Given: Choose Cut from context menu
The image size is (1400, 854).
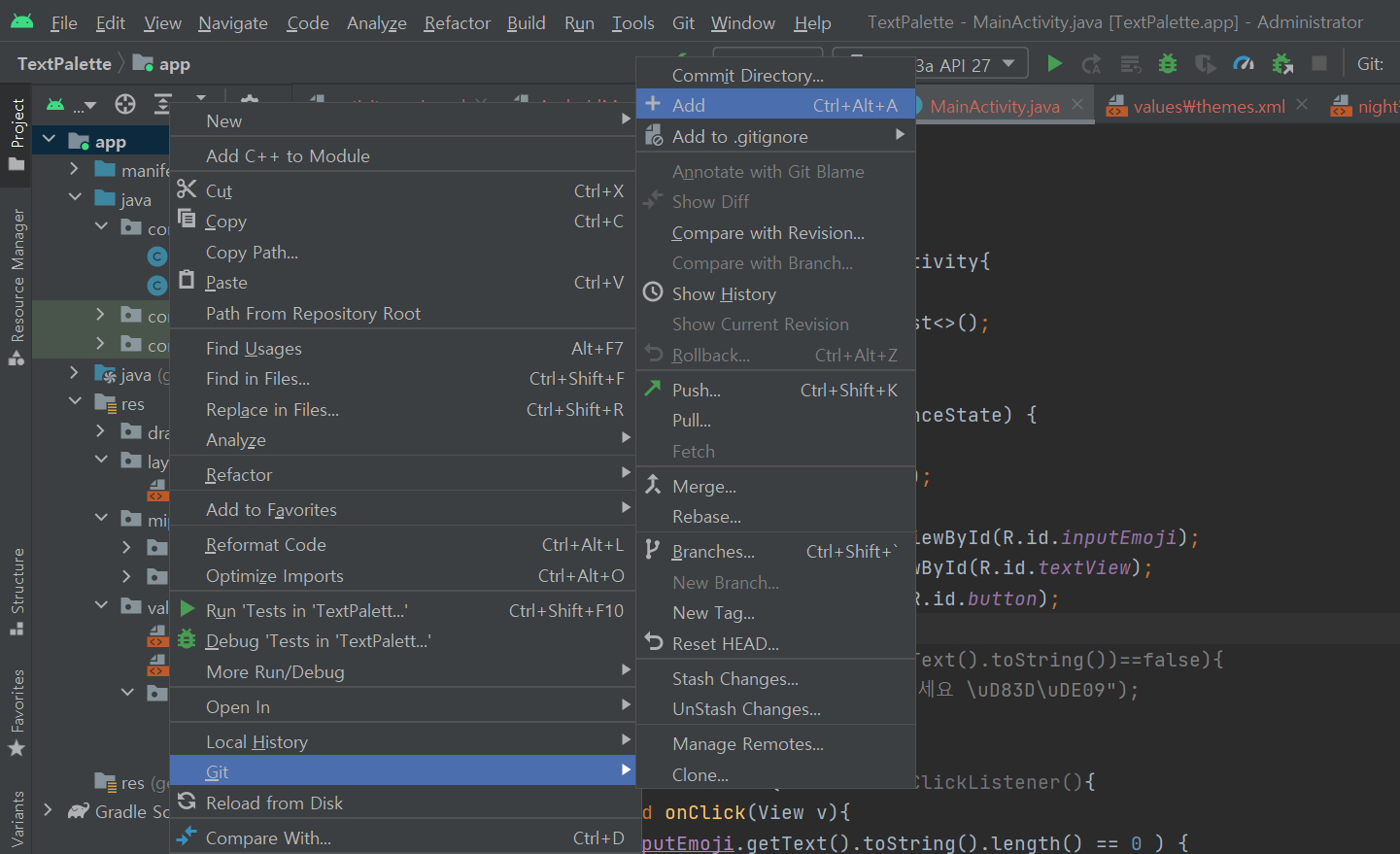Looking at the screenshot, I should [402, 190].
